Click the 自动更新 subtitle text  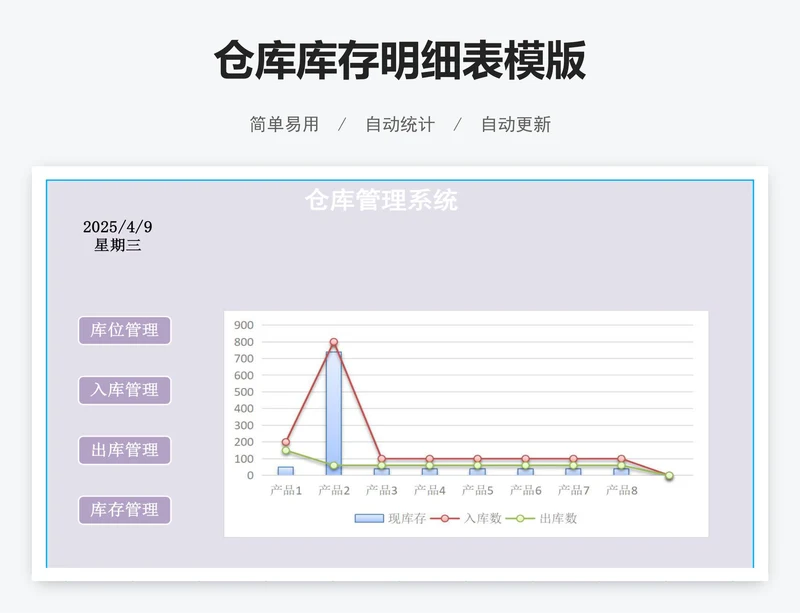coord(516,124)
